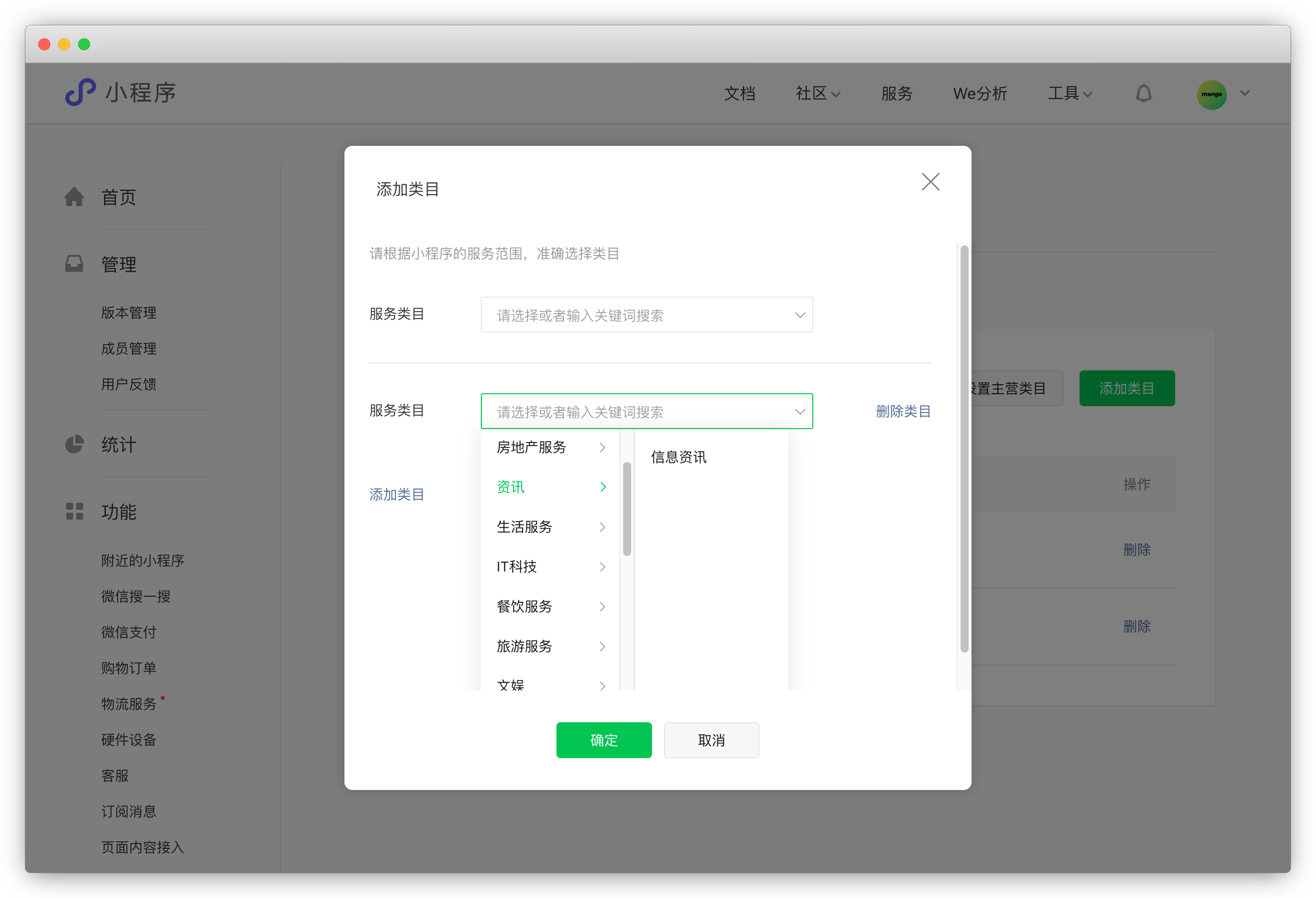
Task: Open 购物订单 in the sidebar
Action: click(x=128, y=668)
